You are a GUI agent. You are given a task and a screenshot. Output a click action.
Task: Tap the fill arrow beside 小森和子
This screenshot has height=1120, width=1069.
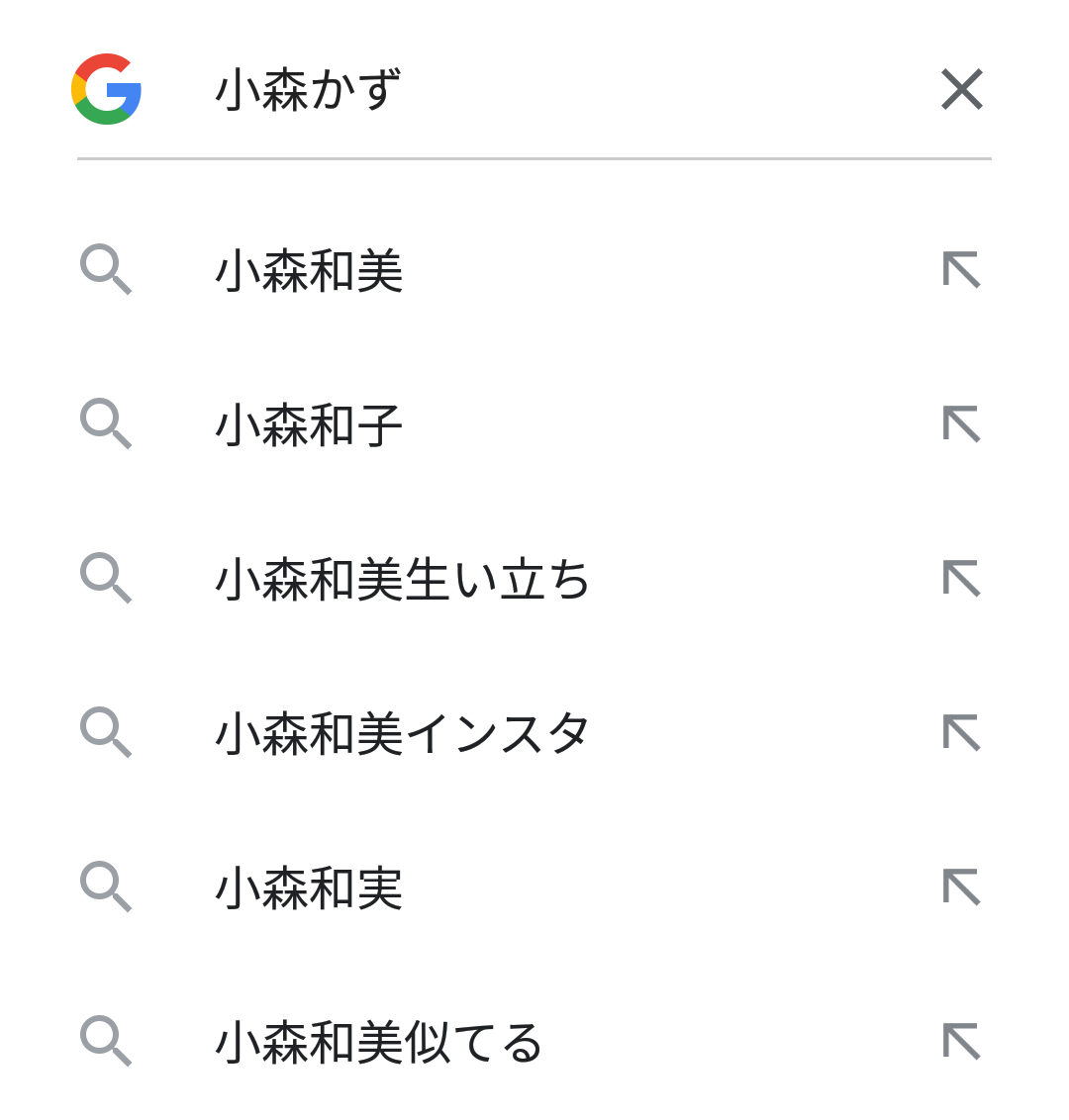[962, 424]
